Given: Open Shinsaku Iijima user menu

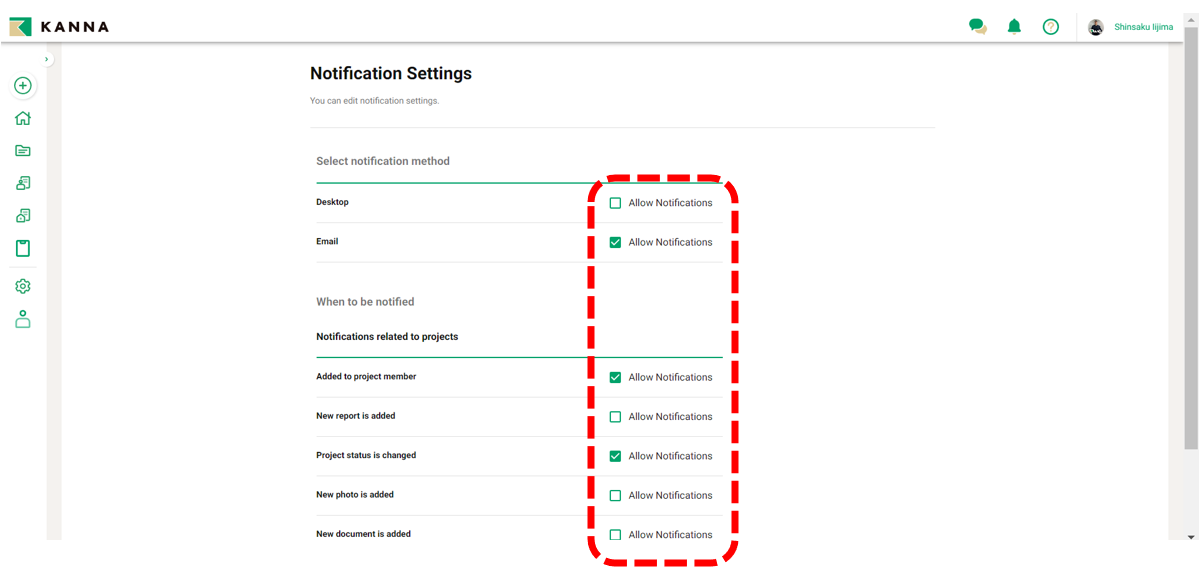Looking at the screenshot, I should 1143,27.
